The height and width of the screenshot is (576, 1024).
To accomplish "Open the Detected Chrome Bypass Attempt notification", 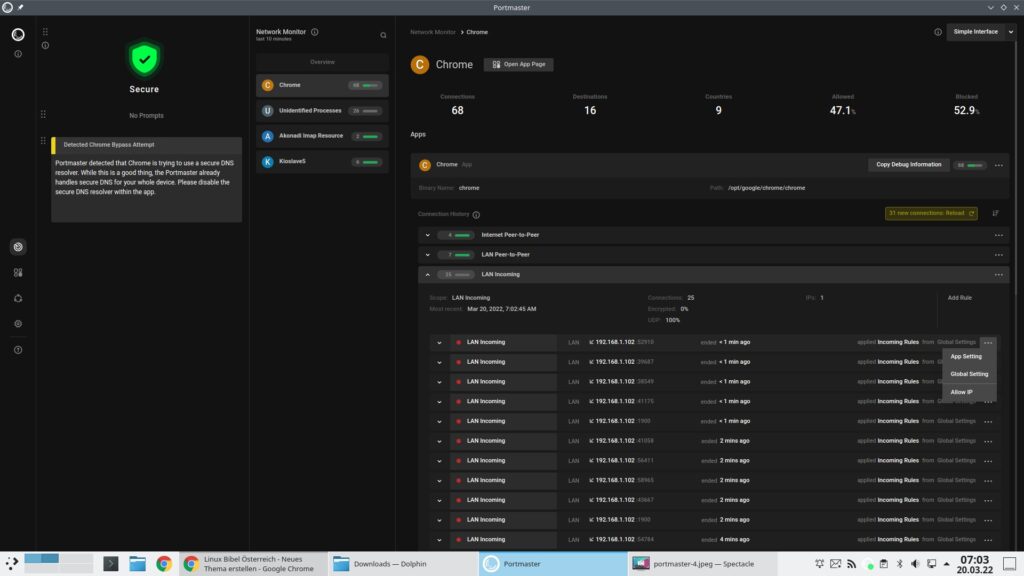I will [x=146, y=180].
